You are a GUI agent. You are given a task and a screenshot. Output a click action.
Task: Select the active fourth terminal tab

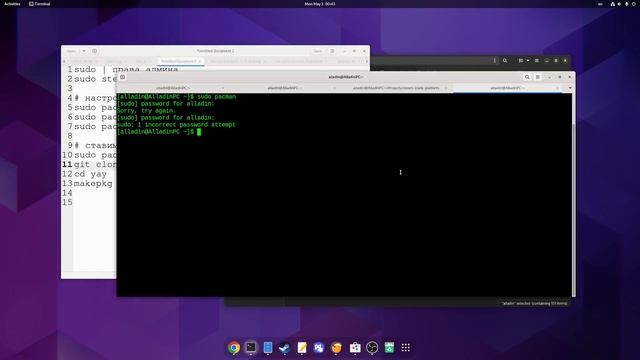pyautogui.click(x=507, y=88)
